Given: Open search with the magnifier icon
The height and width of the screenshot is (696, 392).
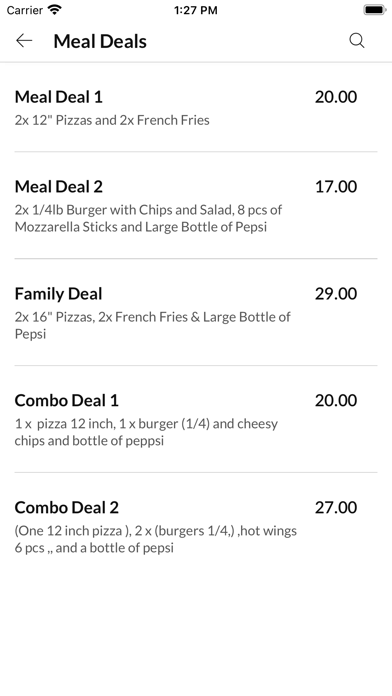Looking at the screenshot, I should pos(356,41).
